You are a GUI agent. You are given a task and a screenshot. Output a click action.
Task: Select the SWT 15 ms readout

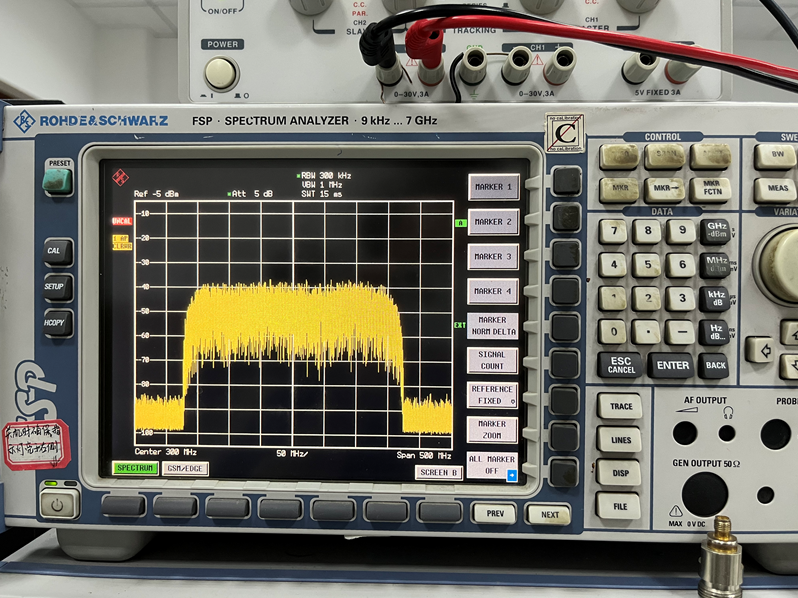pos(322,194)
